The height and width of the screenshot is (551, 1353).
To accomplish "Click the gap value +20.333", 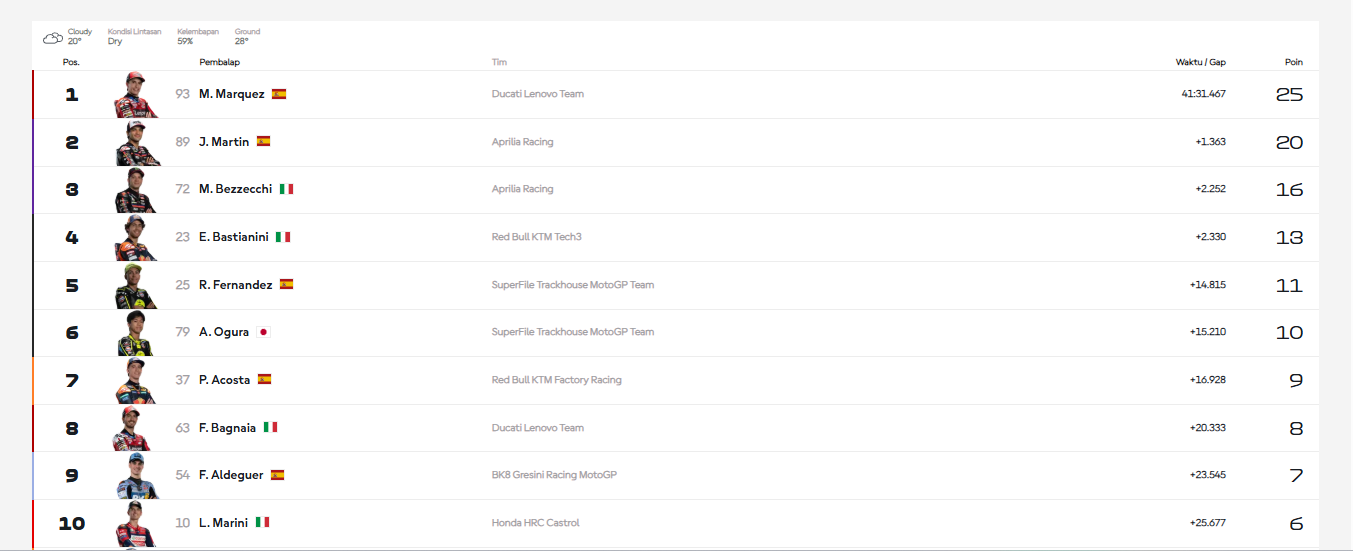I will coord(1207,428).
